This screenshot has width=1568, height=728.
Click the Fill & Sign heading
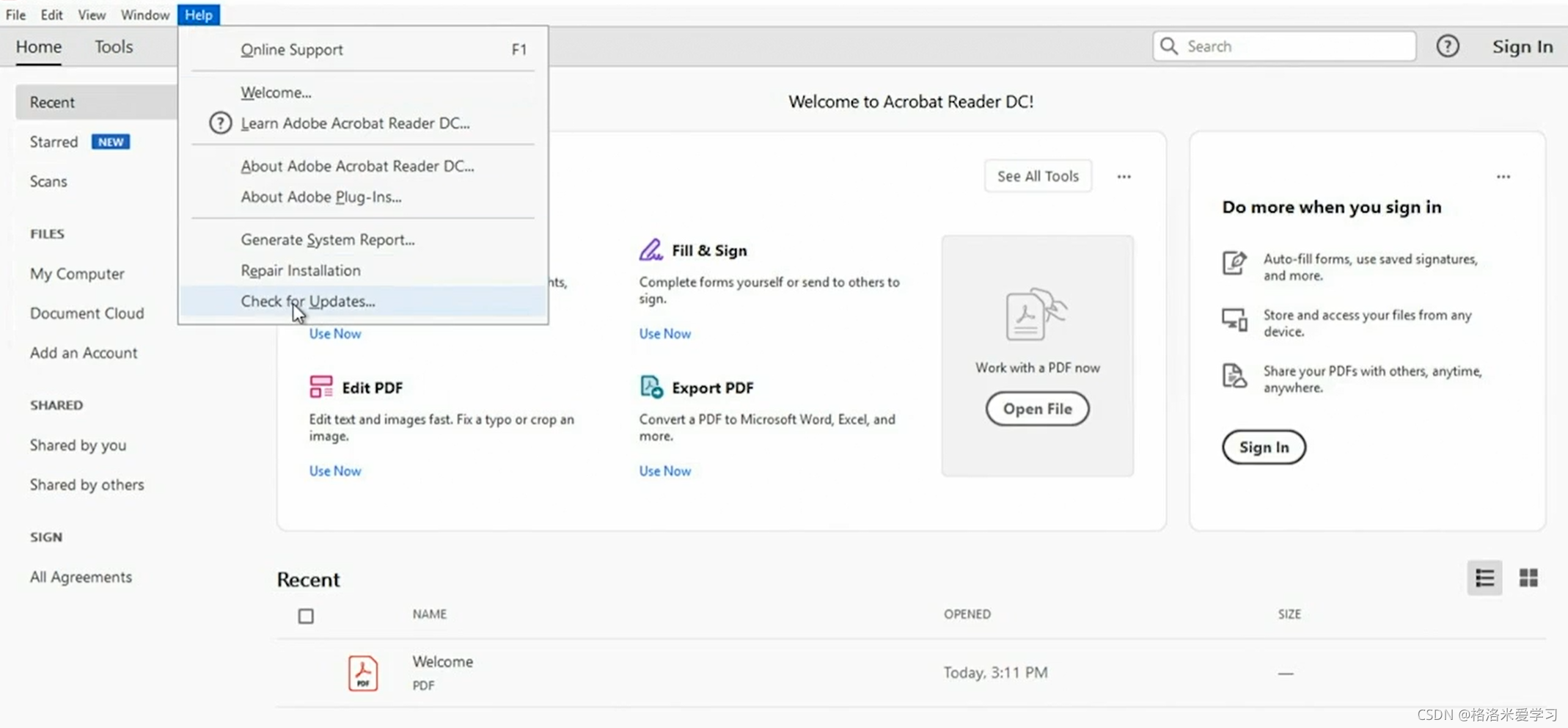[709, 250]
